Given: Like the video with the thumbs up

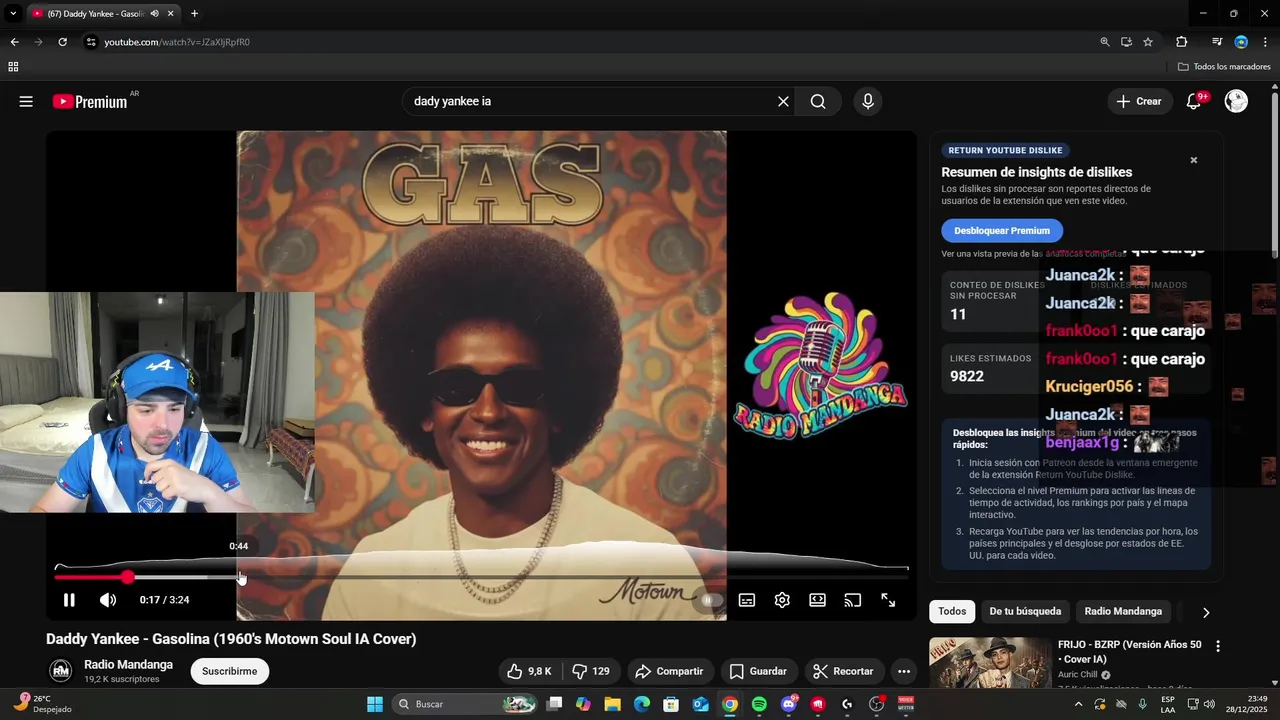Looking at the screenshot, I should pos(530,671).
